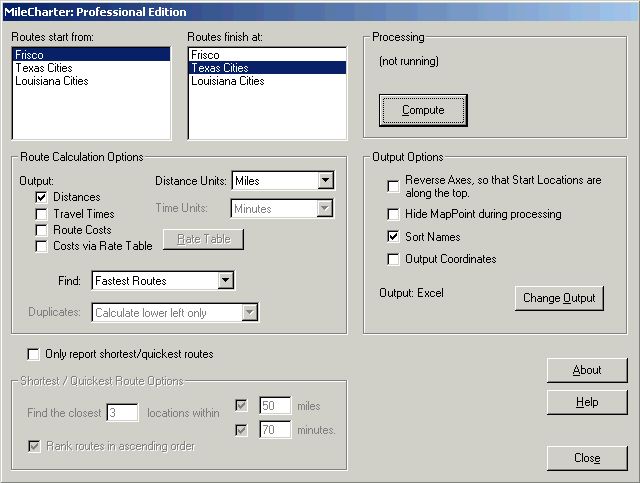Select Frisco in Routes start from list
This screenshot has height=483, width=640.
[x=92, y=55]
